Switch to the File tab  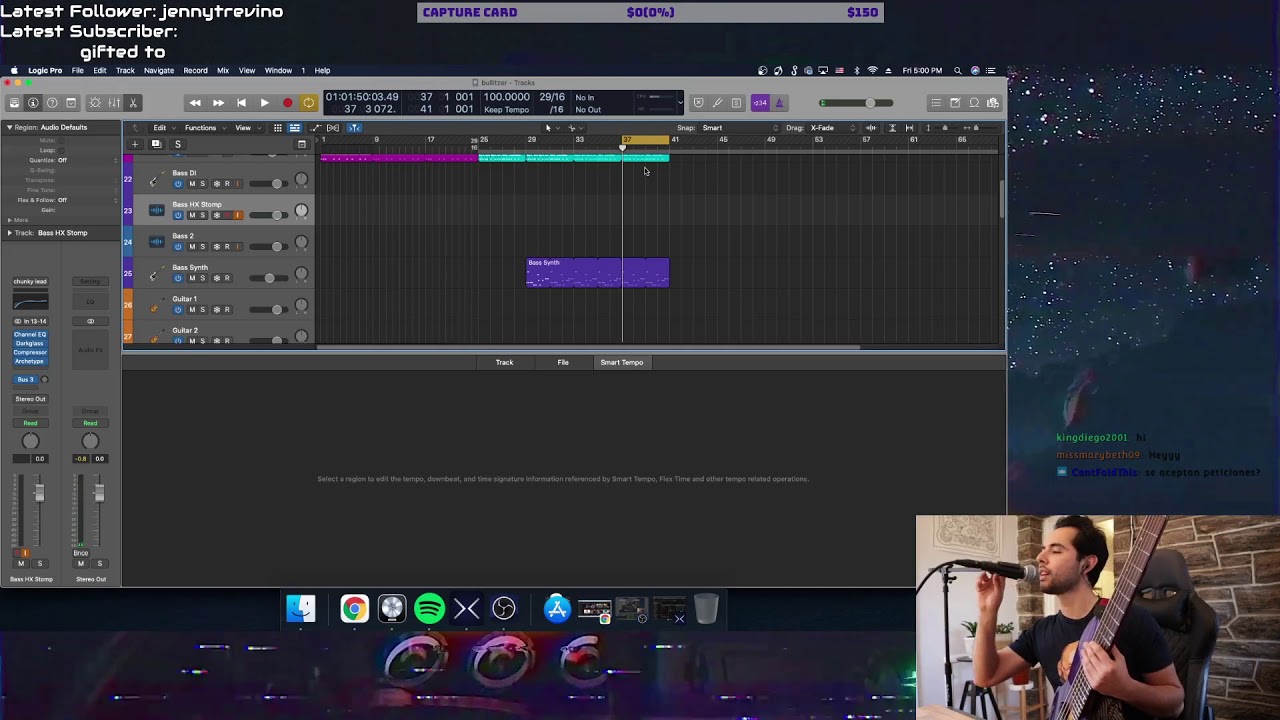(563, 362)
